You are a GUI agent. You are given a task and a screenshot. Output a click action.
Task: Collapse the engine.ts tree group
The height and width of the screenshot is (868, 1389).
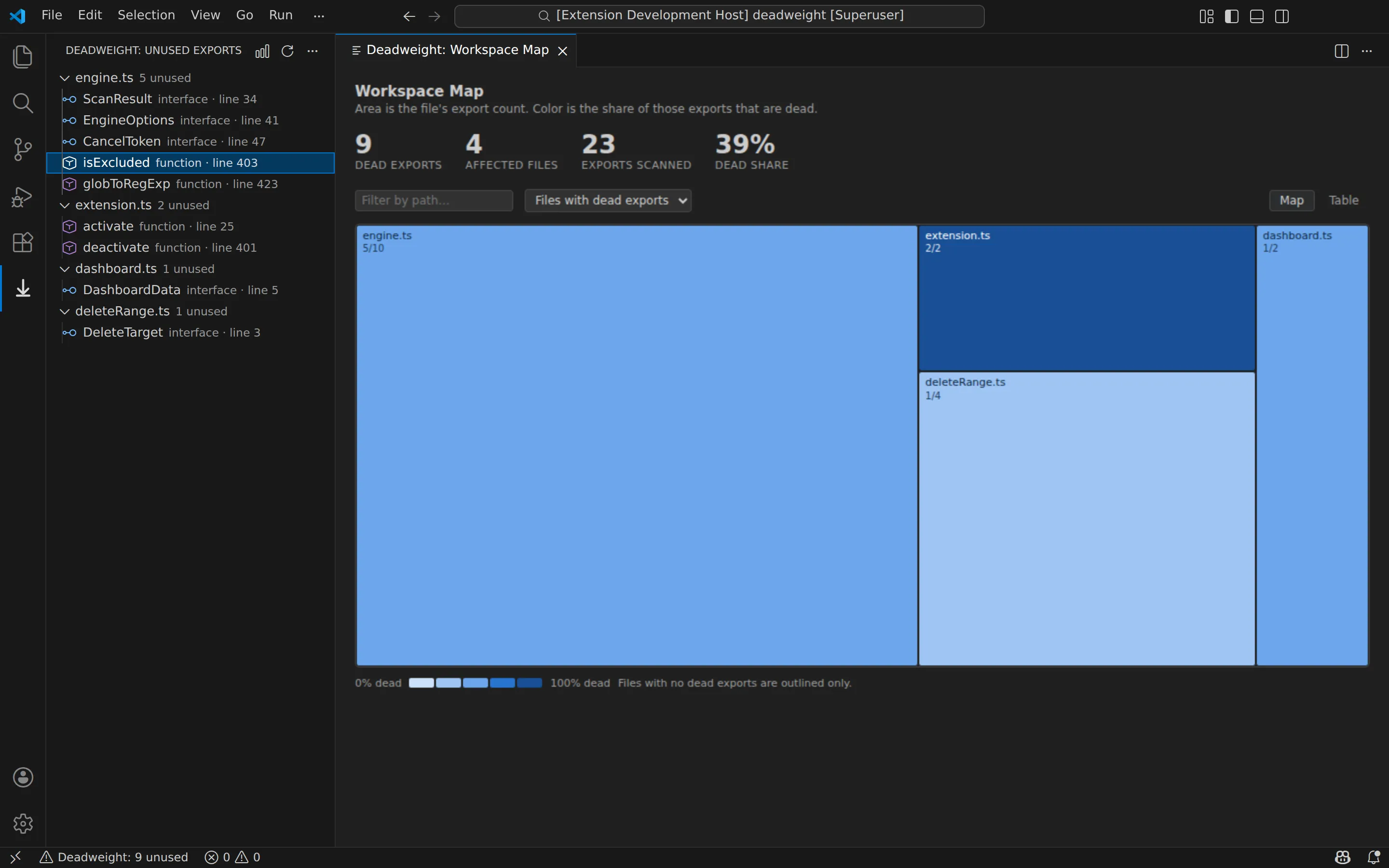tap(65, 78)
